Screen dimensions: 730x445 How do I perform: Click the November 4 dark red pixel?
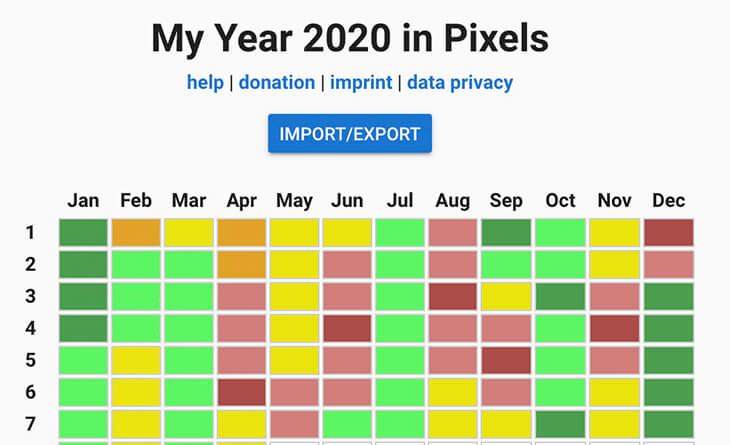[616, 329]
